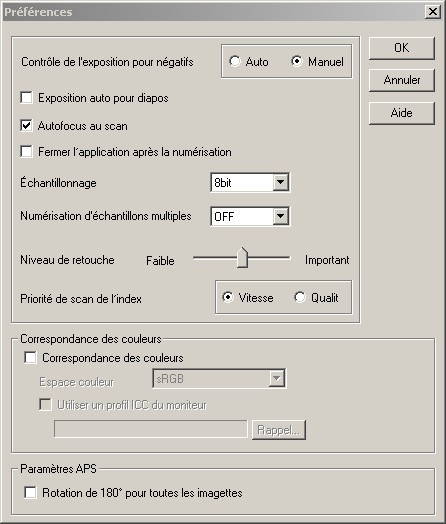Open the sRGB Espace couleur dropdown
This screenshot has height=524, width=446.
219,378
